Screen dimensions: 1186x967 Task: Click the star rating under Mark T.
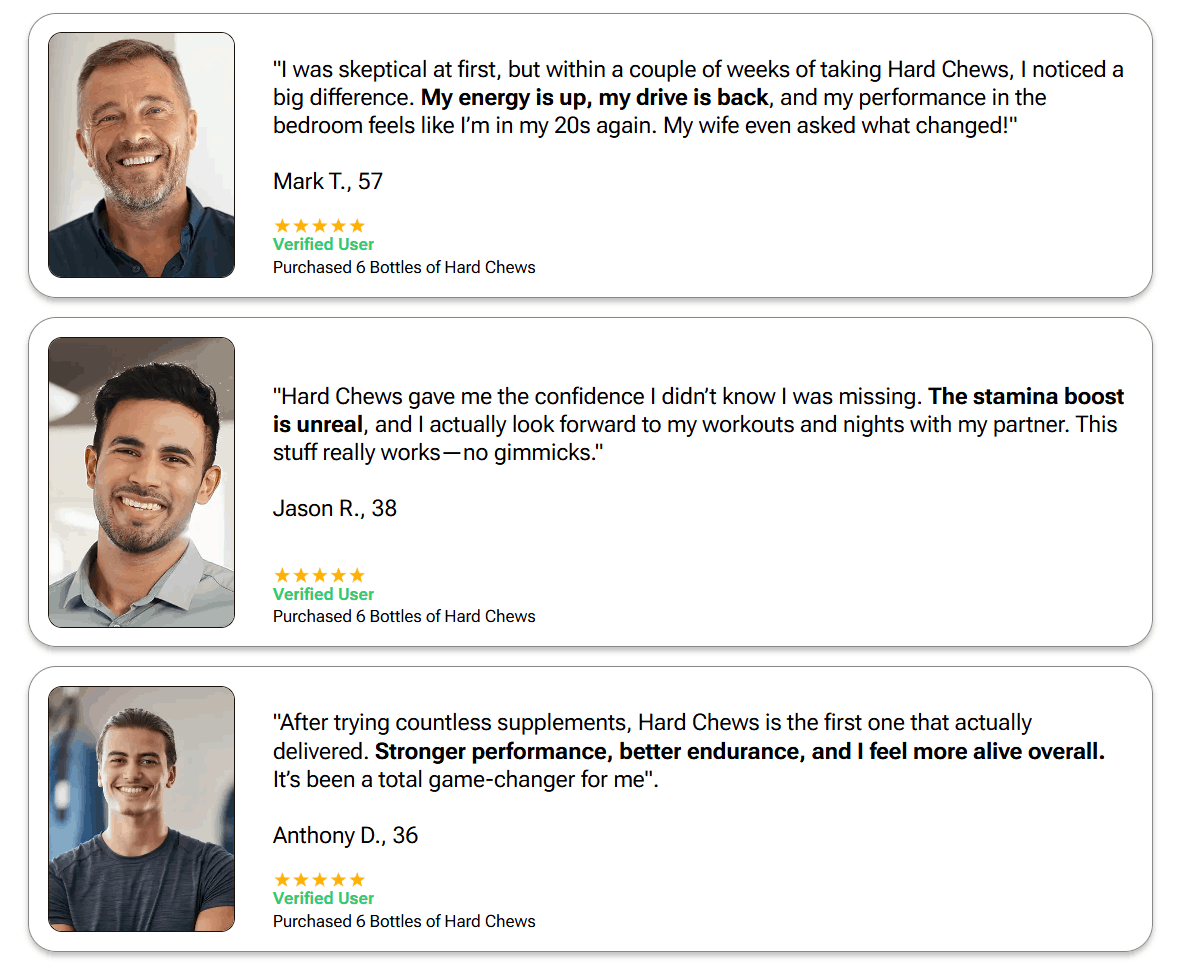click(x=319, y=226)
